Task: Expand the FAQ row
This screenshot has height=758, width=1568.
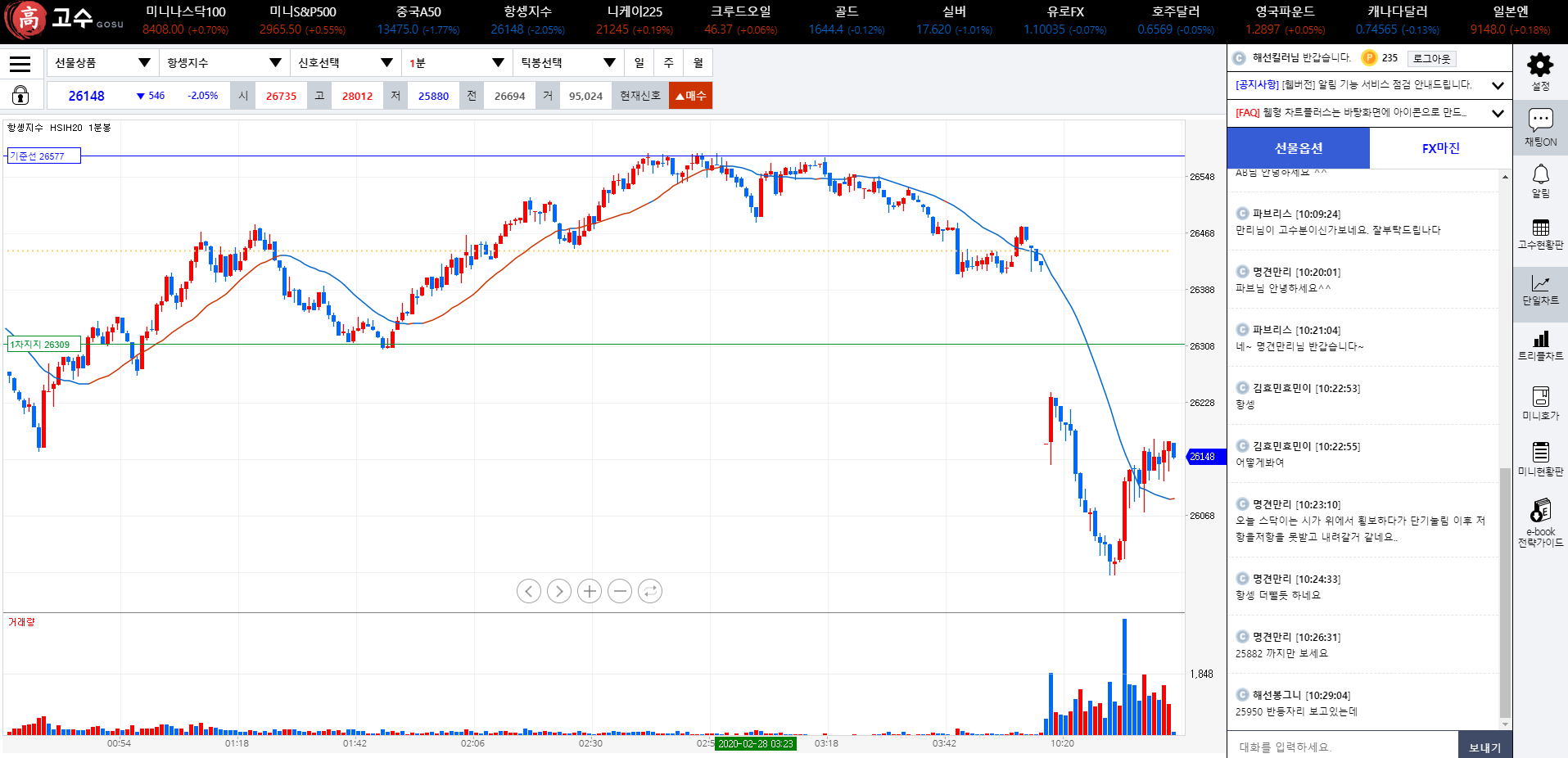Action: (x=1369, y=113)
